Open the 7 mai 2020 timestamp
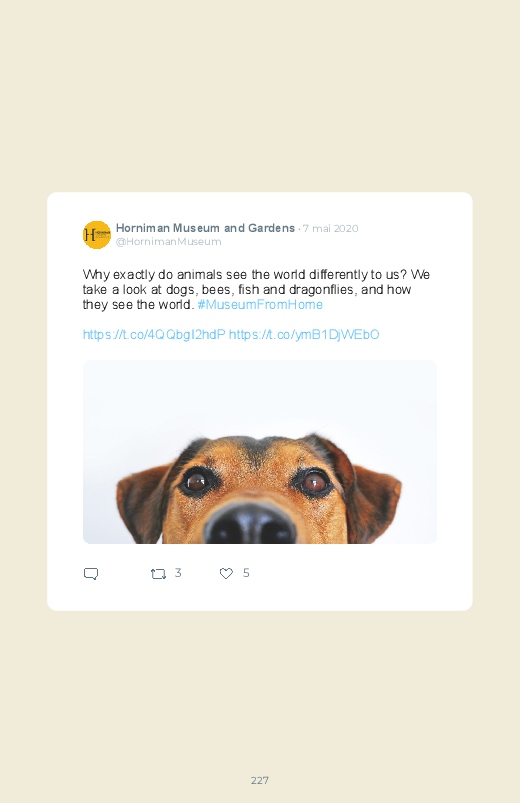 click(330, 228)
